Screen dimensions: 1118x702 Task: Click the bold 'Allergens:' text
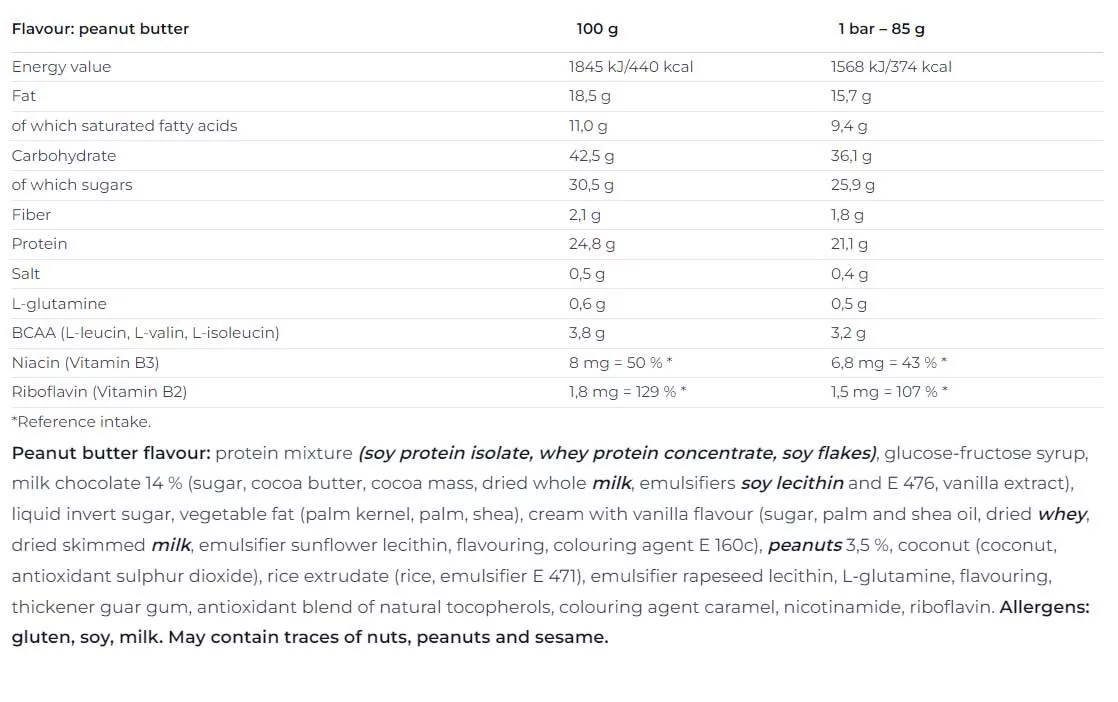(1044, 607)
